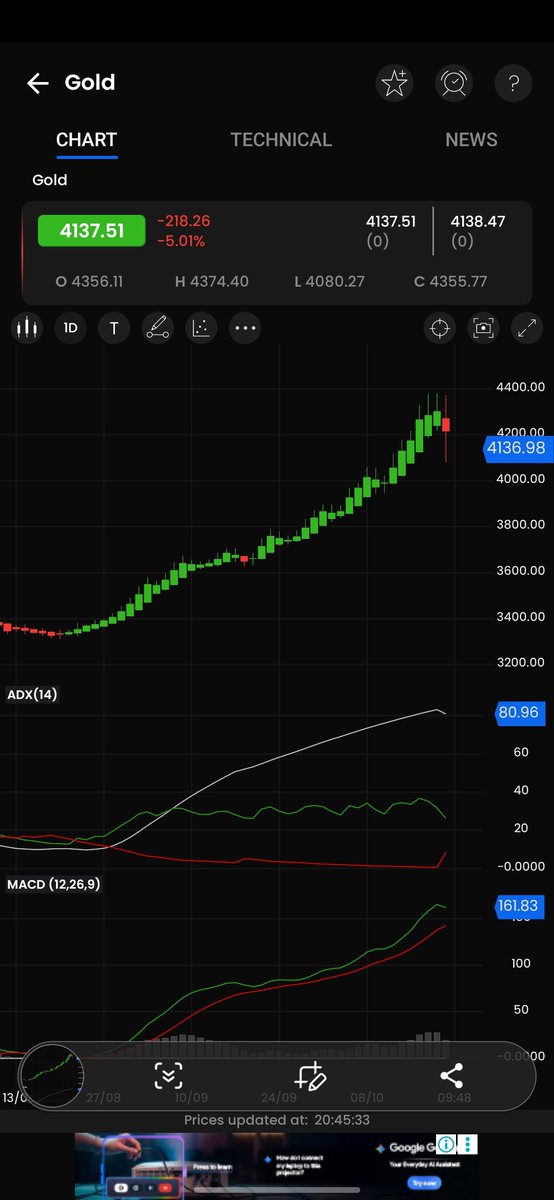Take a chart snapshot with camera icon
The image size is (554, 1200).
pyautogui.click(x=483, y=328)
